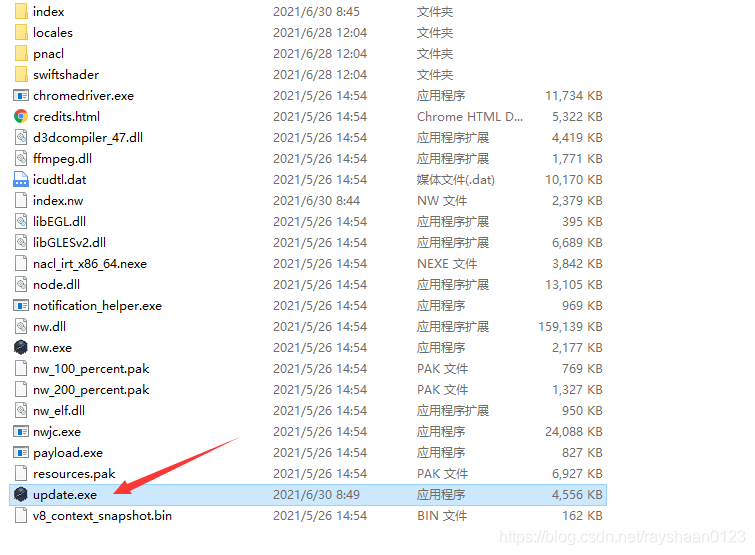Viewport: 755px width, 555px height.
Task: Click the chromedriver.exe application icon
Action: [21, 95]
